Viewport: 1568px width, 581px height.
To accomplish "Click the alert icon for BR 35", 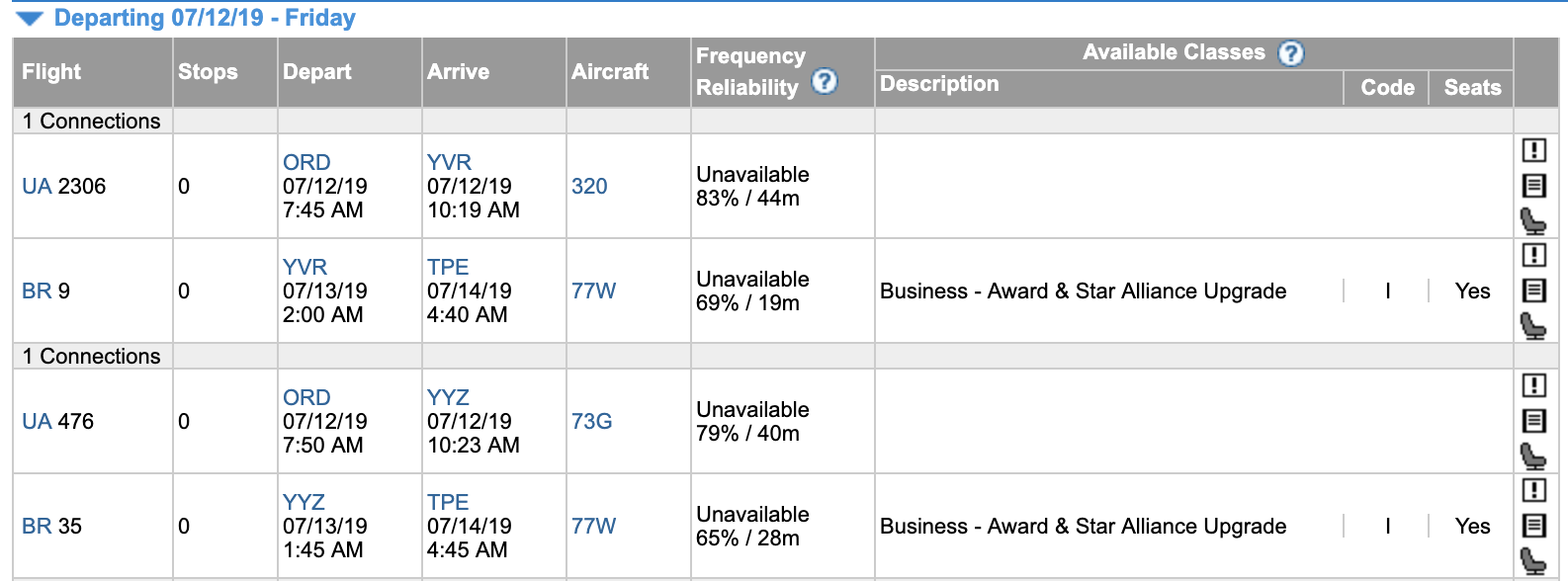I will pos(1533,490).
